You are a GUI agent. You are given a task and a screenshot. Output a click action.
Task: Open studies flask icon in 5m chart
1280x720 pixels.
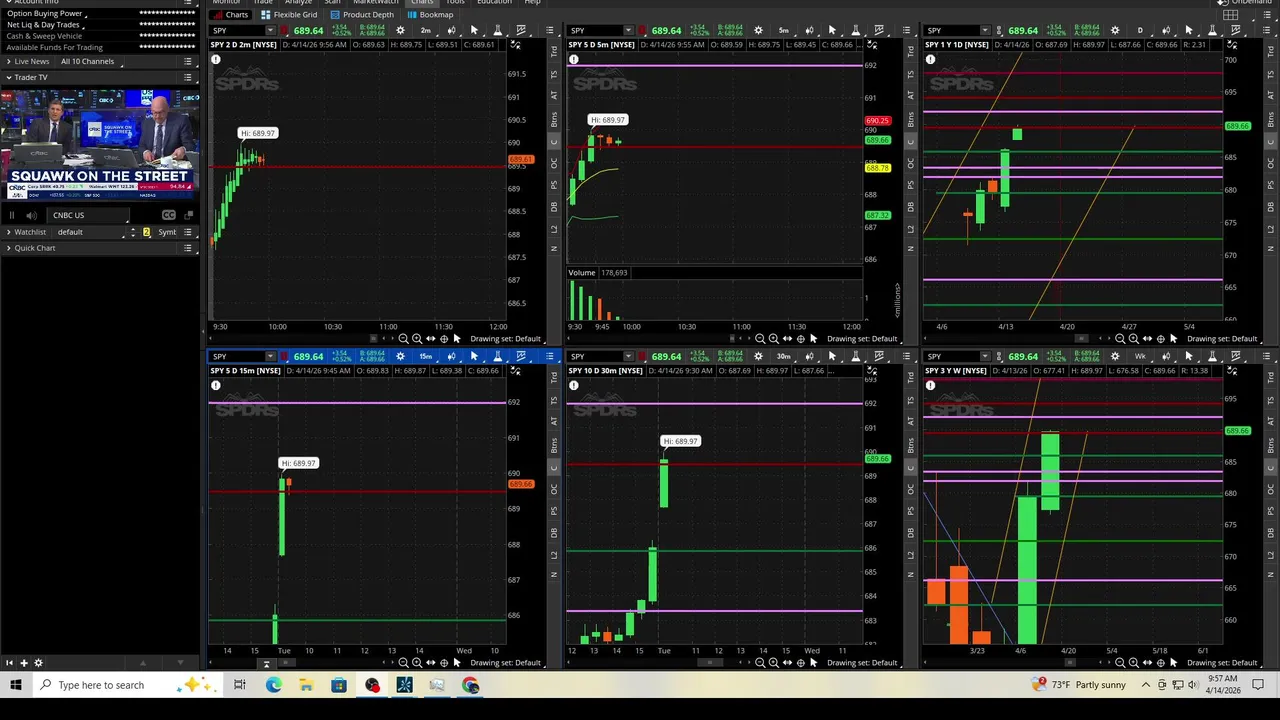[855, 31]
